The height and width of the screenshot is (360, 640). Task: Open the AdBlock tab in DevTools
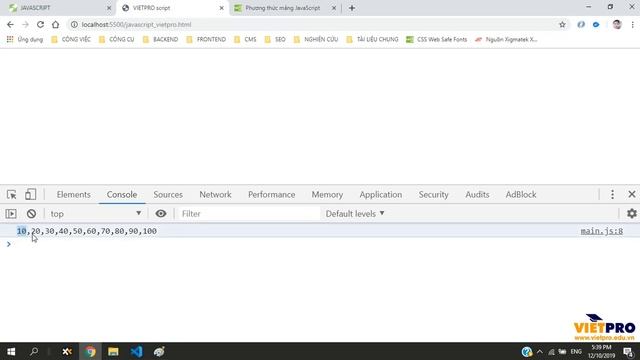pos(521,195)
